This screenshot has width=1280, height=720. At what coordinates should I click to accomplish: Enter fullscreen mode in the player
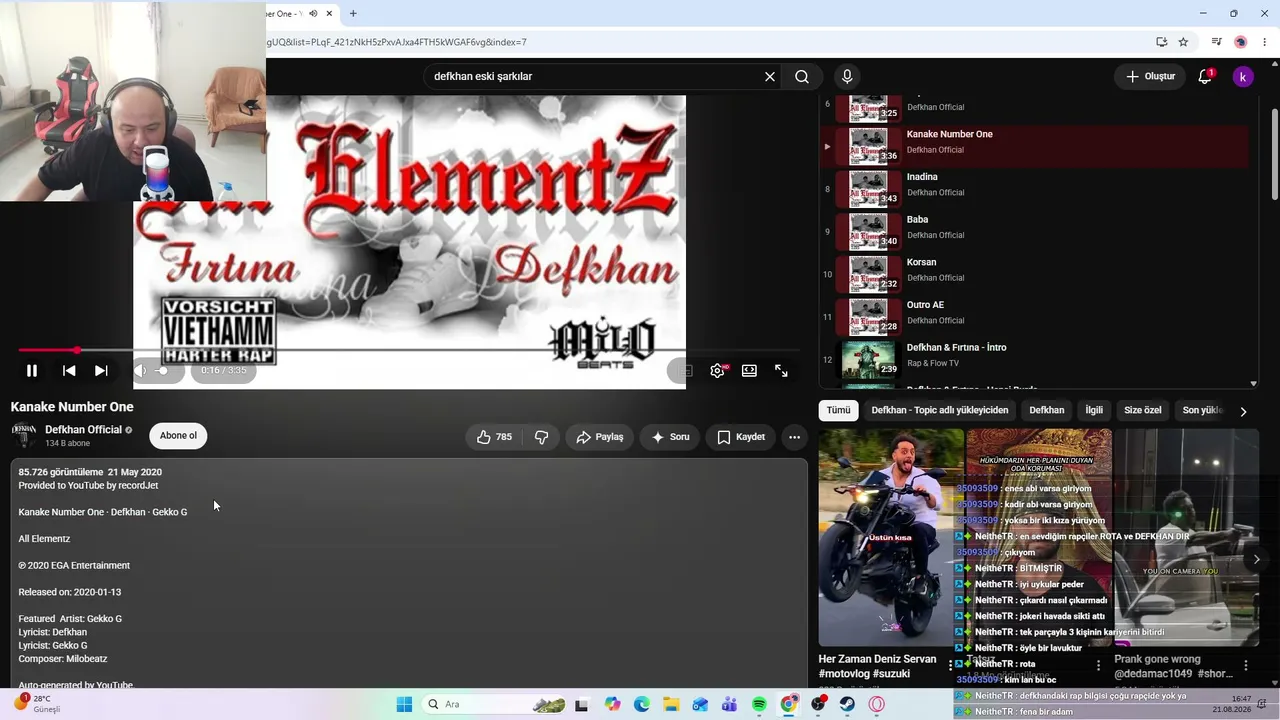point(781,371)
